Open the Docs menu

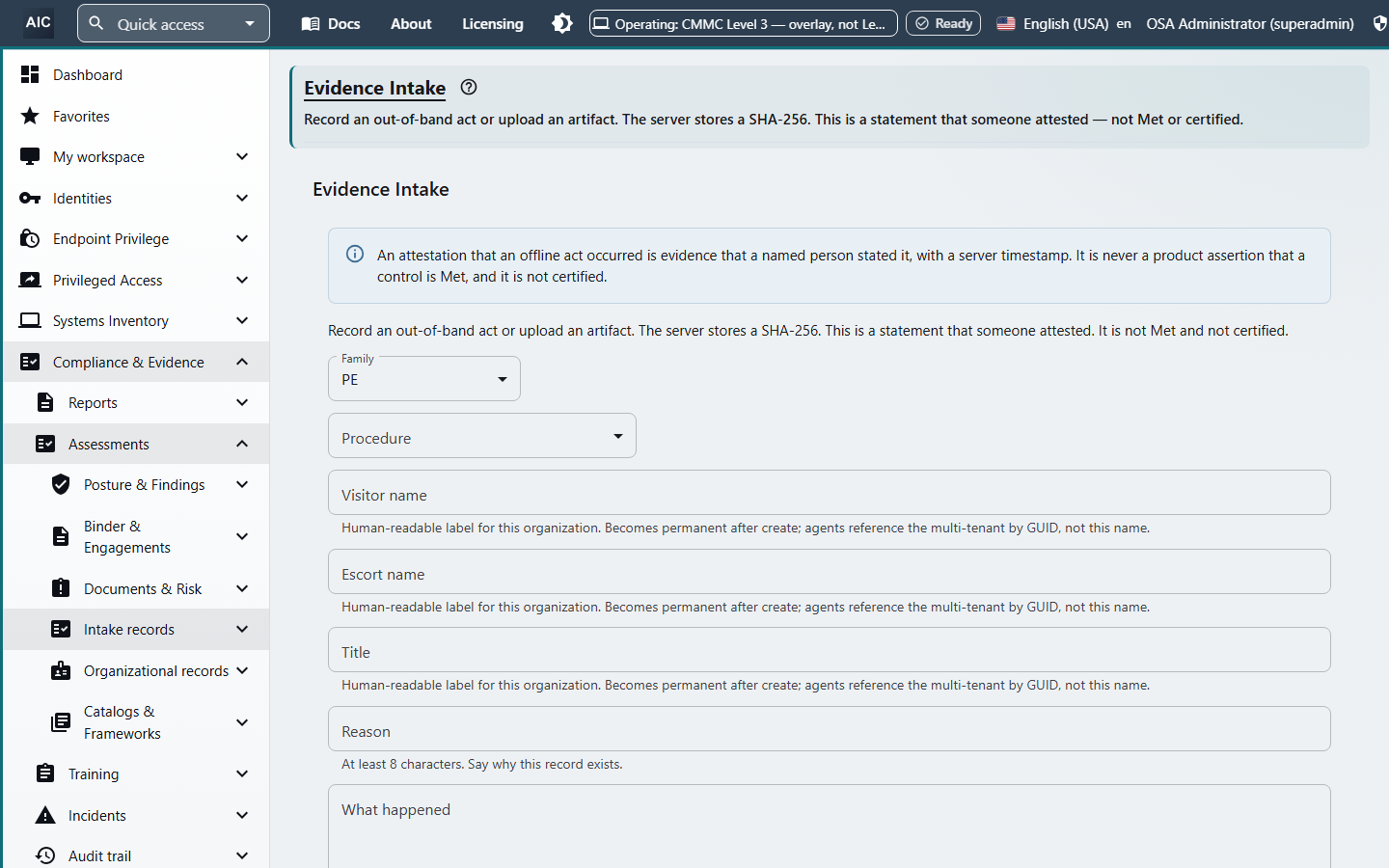[x=331, y=23]
